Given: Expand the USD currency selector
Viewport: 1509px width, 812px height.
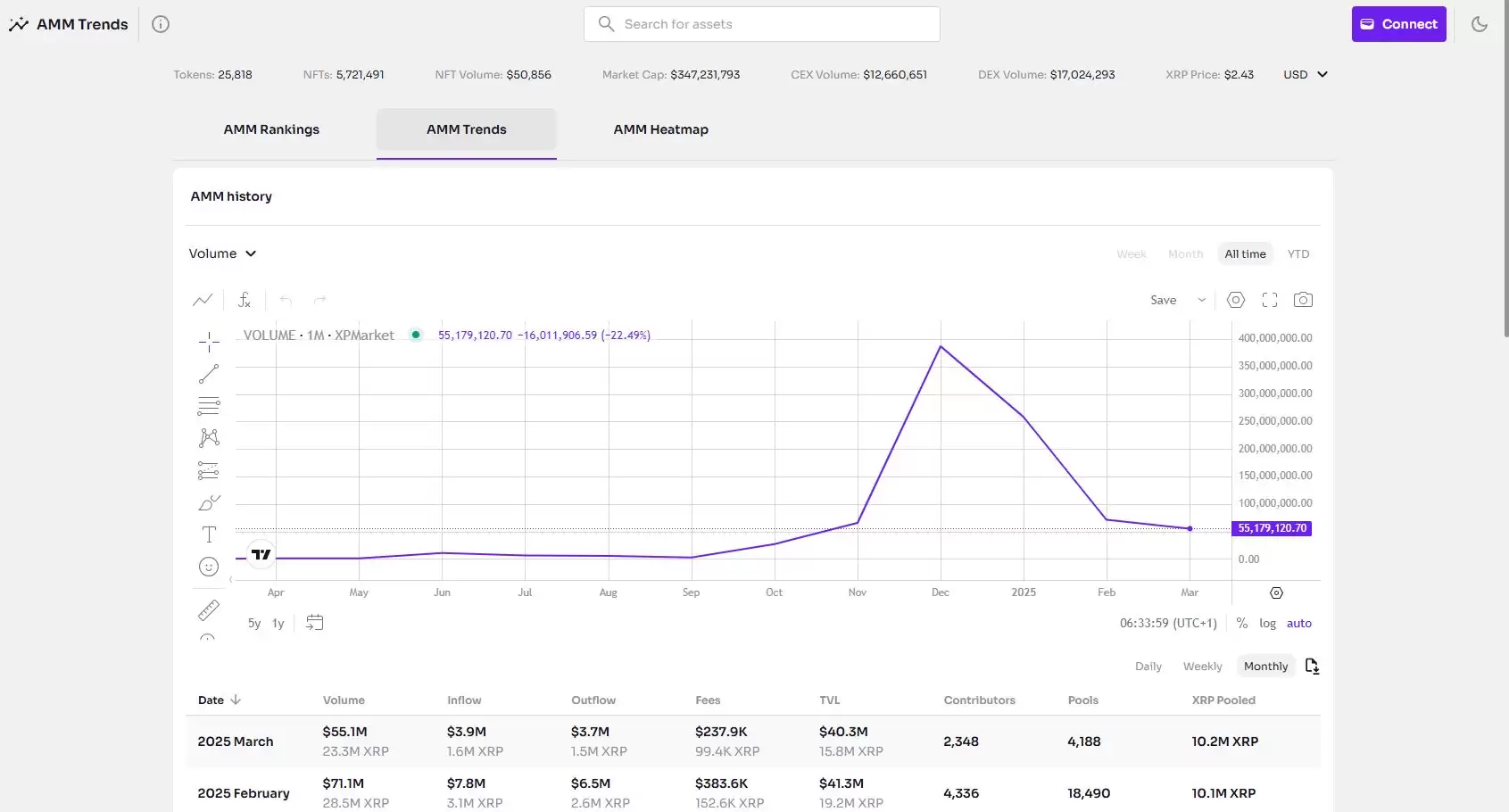Looking at the screenshot, I should 1305,75.
